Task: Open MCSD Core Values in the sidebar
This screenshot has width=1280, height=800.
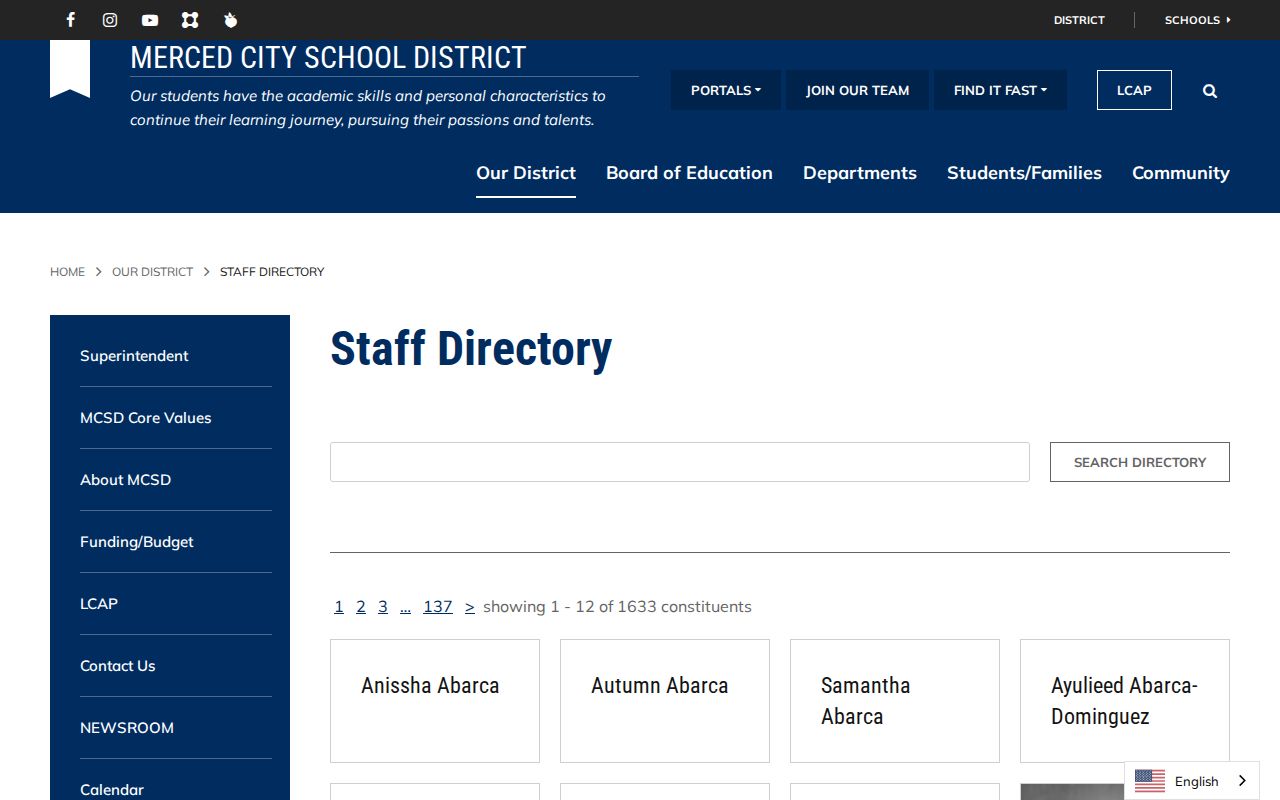Action: click(x=146, y=418)
